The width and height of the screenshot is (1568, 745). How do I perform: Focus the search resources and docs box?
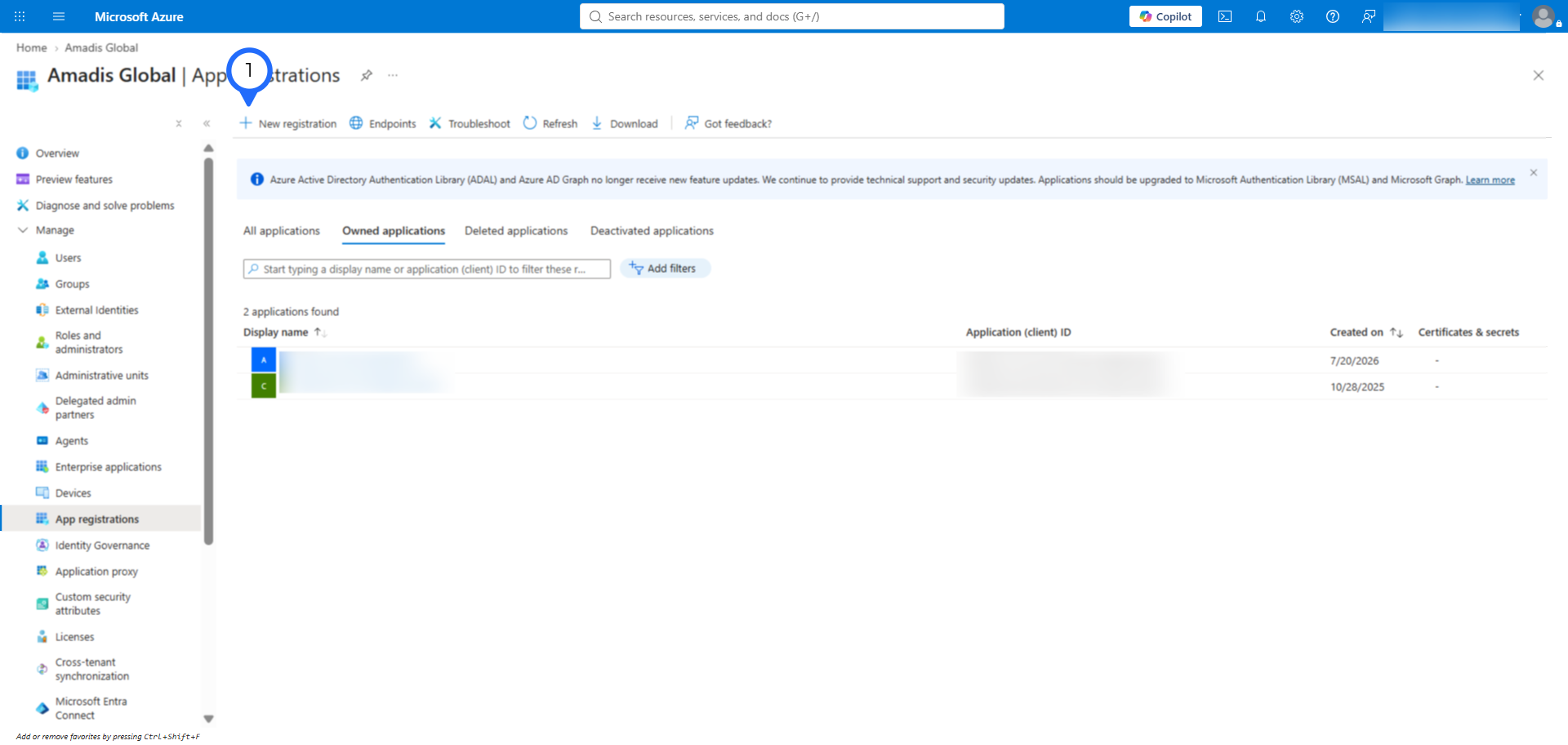point(791,16)
